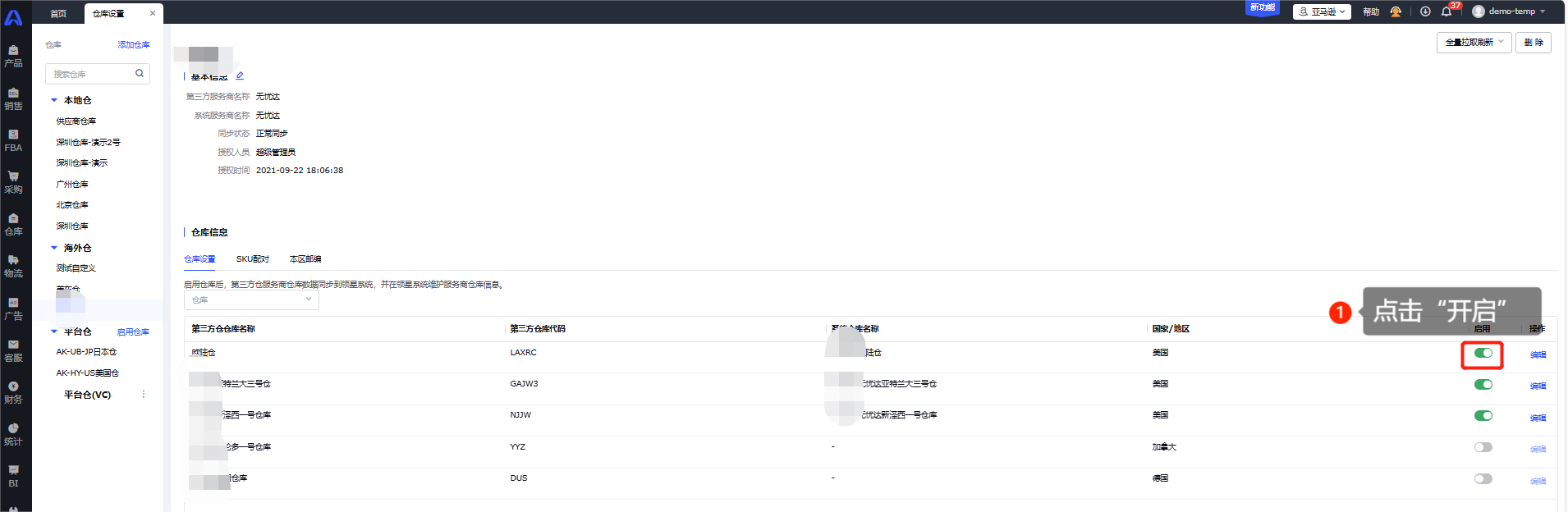Collapse the 本地仓 tree group
The width and height of the screenshot is (1568, 512).
[54, 100]
